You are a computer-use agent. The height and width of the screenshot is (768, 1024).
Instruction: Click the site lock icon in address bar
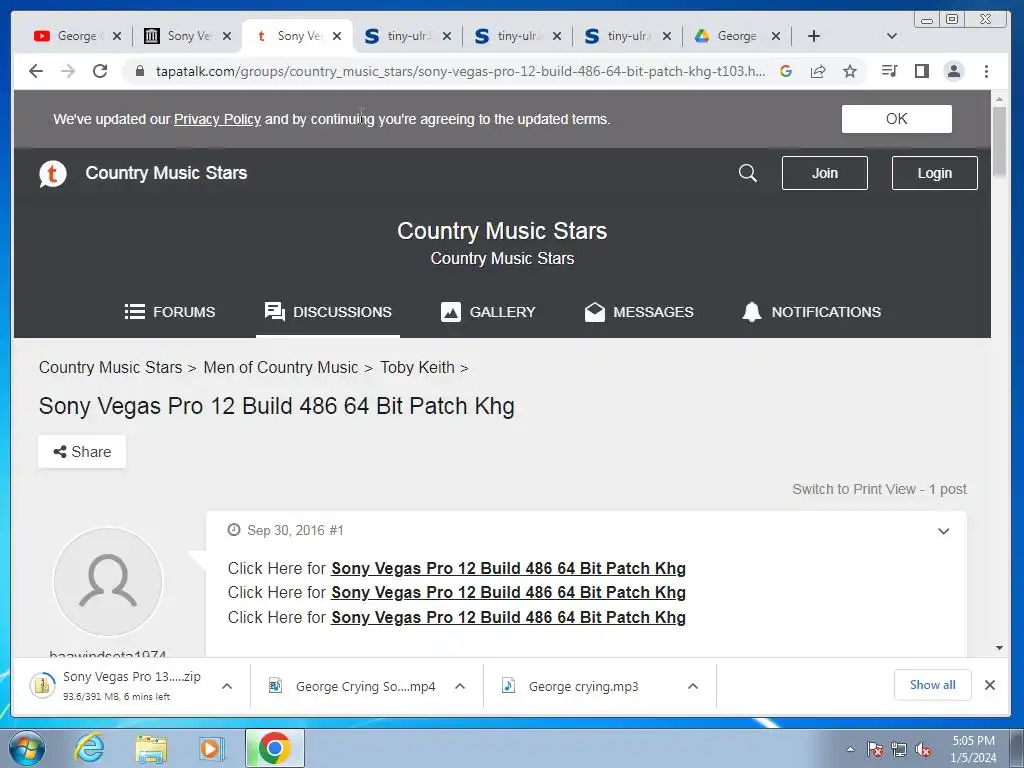tap(139, 71)
